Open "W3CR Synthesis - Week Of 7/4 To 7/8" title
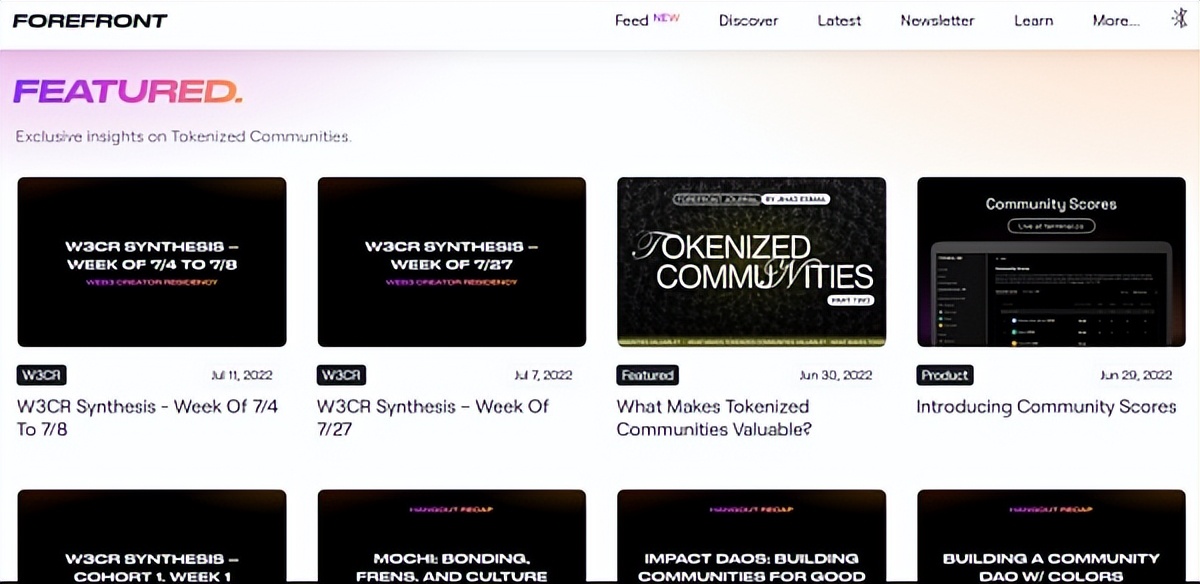The image size is (1200, 584). click(148, 418)
